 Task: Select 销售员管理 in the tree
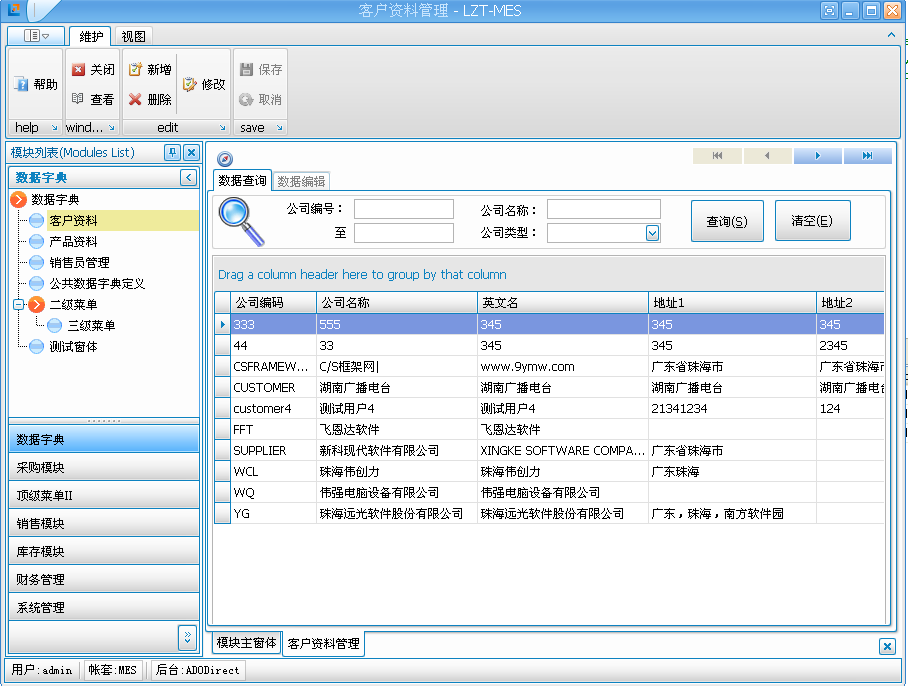(79, 262)
